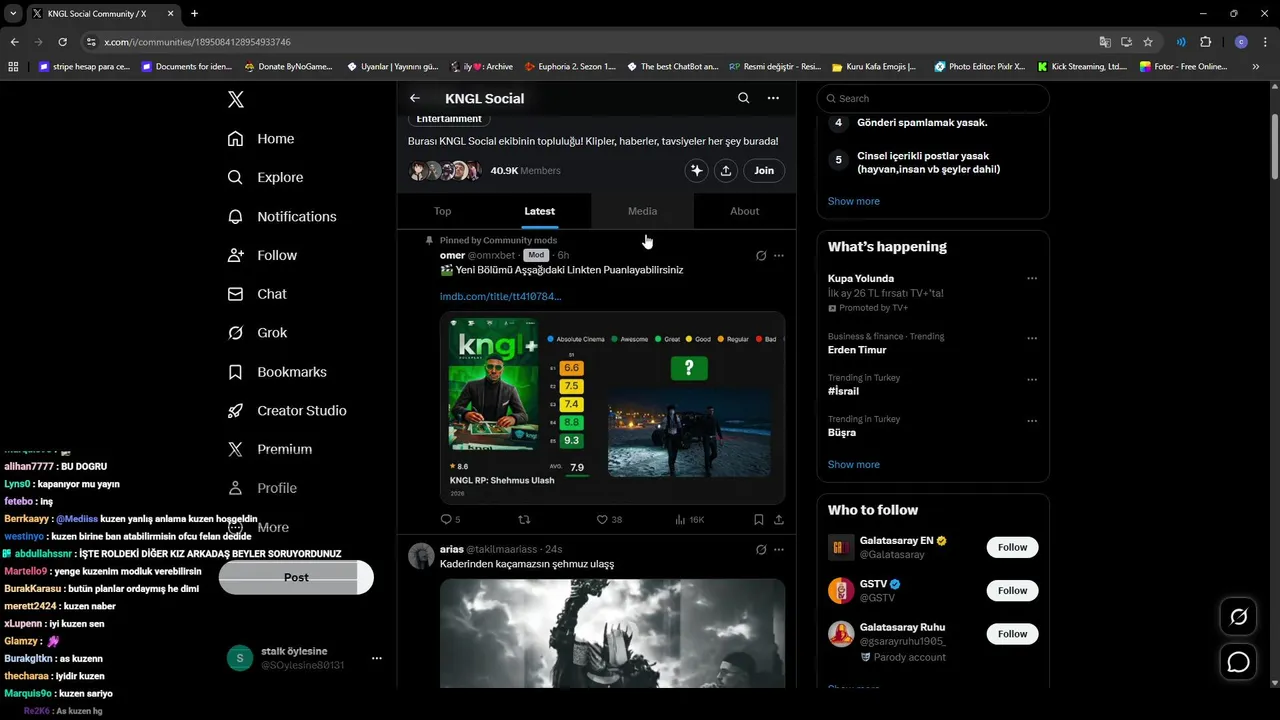The height and width of the screenshot is (720, 1280).
Task: Click the X logo in the sidebar
Action: 235,99
